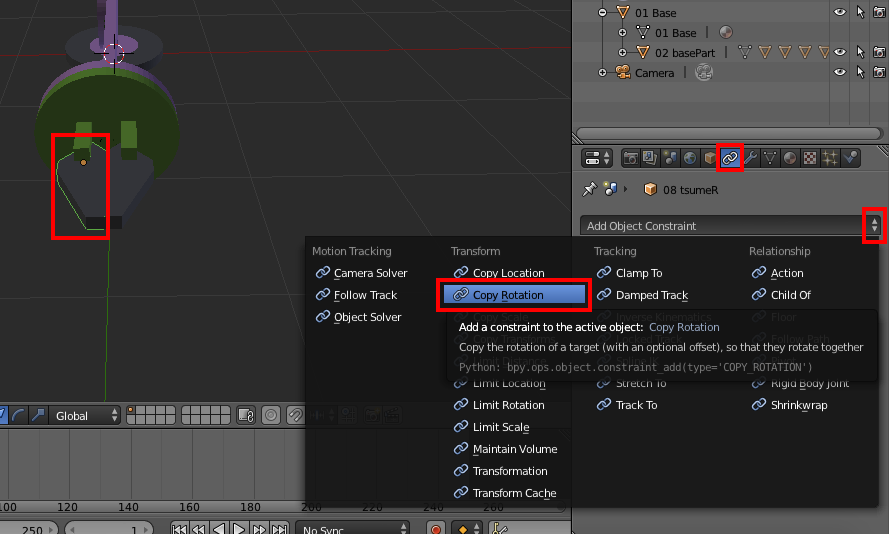Toggle selectability arrow for 02 basePart

coord(860,52)
